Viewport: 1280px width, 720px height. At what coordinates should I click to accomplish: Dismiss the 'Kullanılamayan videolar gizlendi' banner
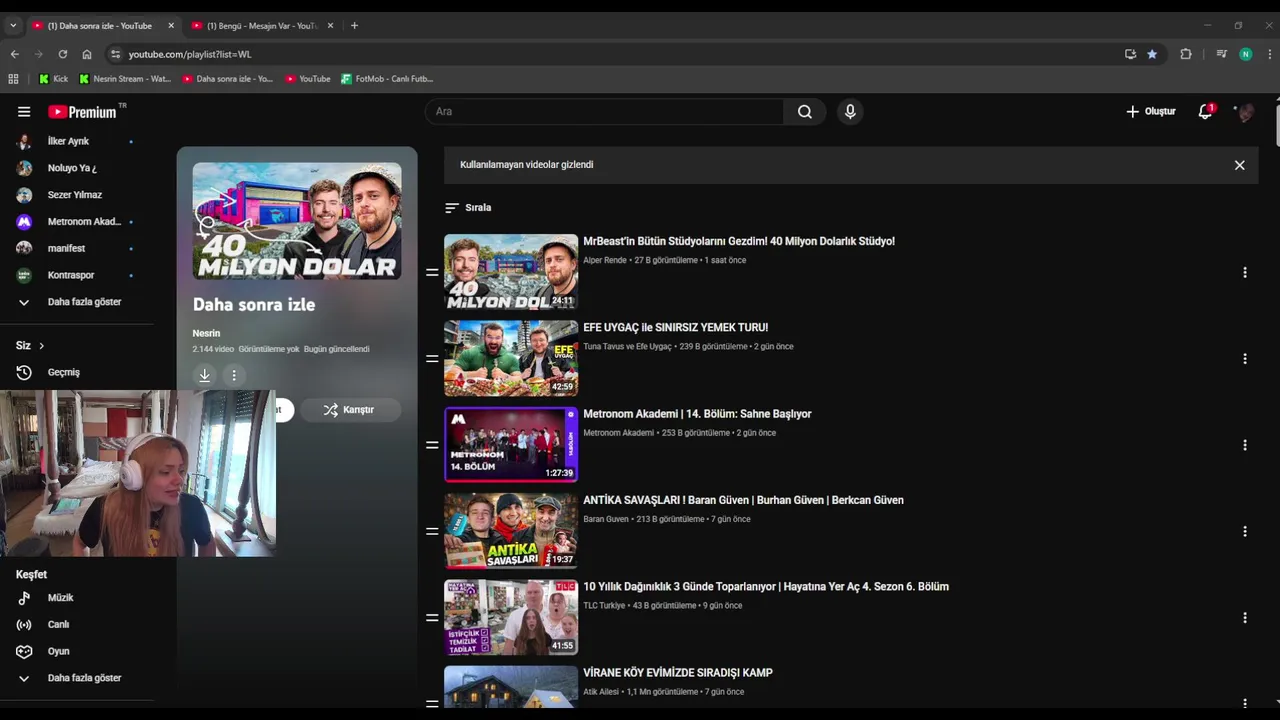(x=1239, y=165)
